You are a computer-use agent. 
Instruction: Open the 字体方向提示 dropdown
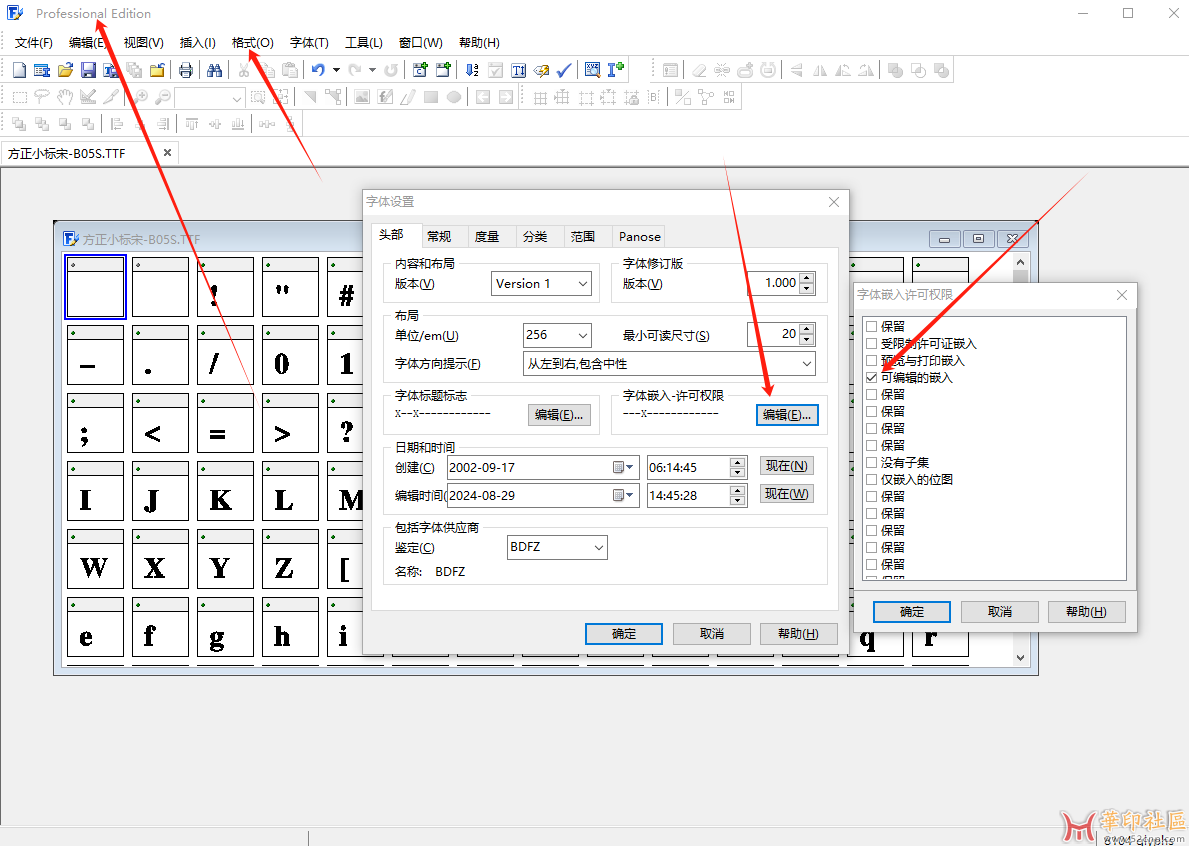pos(669,364)
